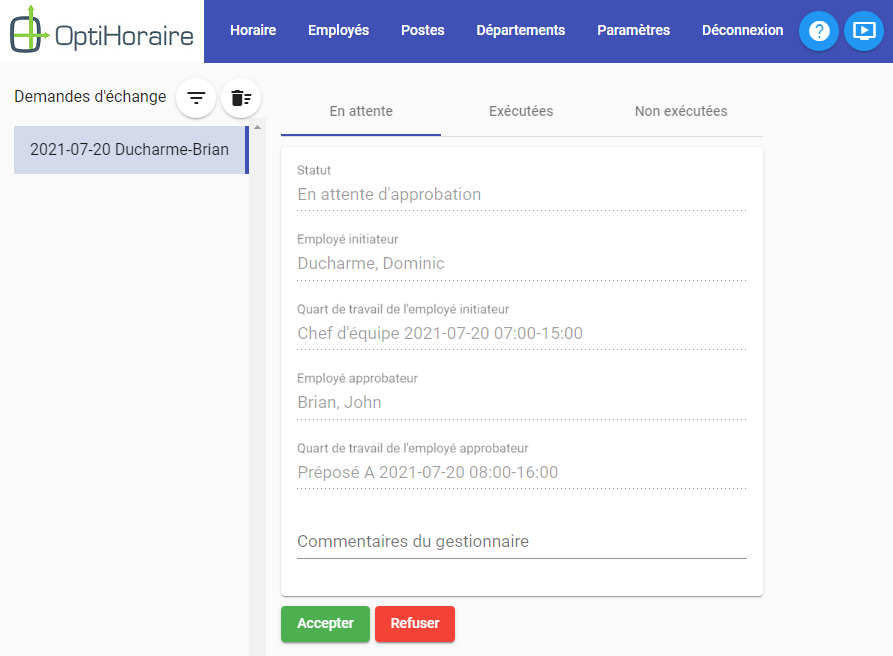Image resolution: width=893 pixels, height=656 pixels.
Task: Open the Paramètres menu
Action: (633, 30)
